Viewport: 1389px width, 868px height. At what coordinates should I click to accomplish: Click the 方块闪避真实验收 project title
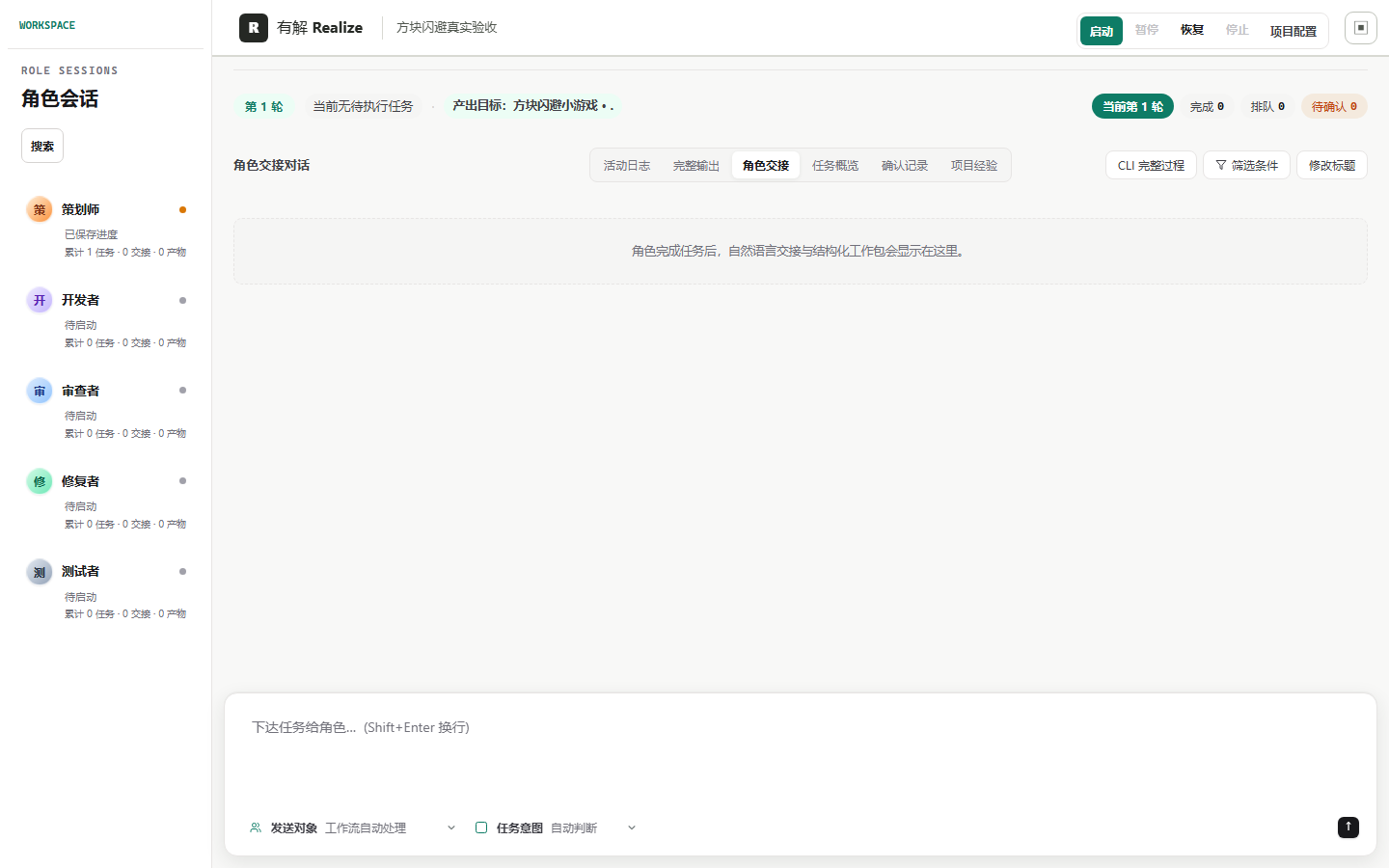pyautogui.click(x=447, y=27)
